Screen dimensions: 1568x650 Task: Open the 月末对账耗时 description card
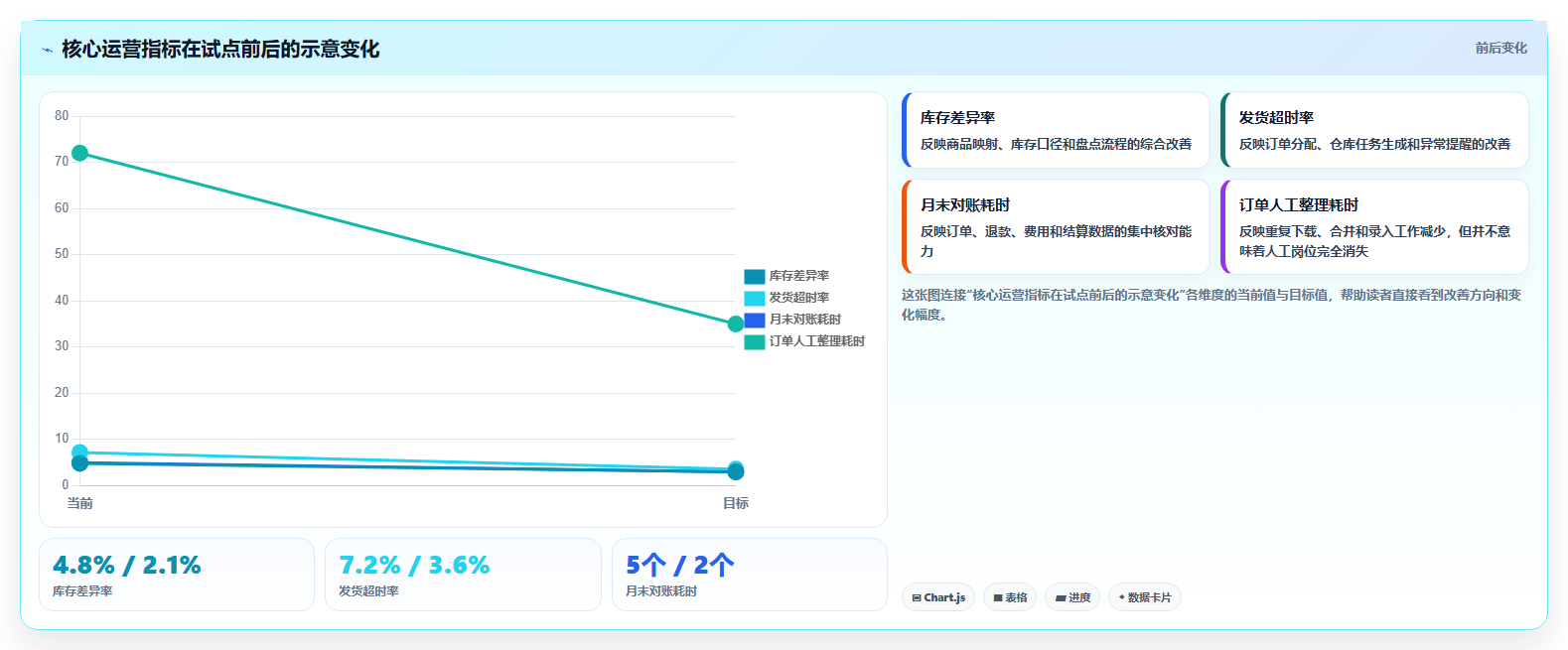pos(1056,226)
